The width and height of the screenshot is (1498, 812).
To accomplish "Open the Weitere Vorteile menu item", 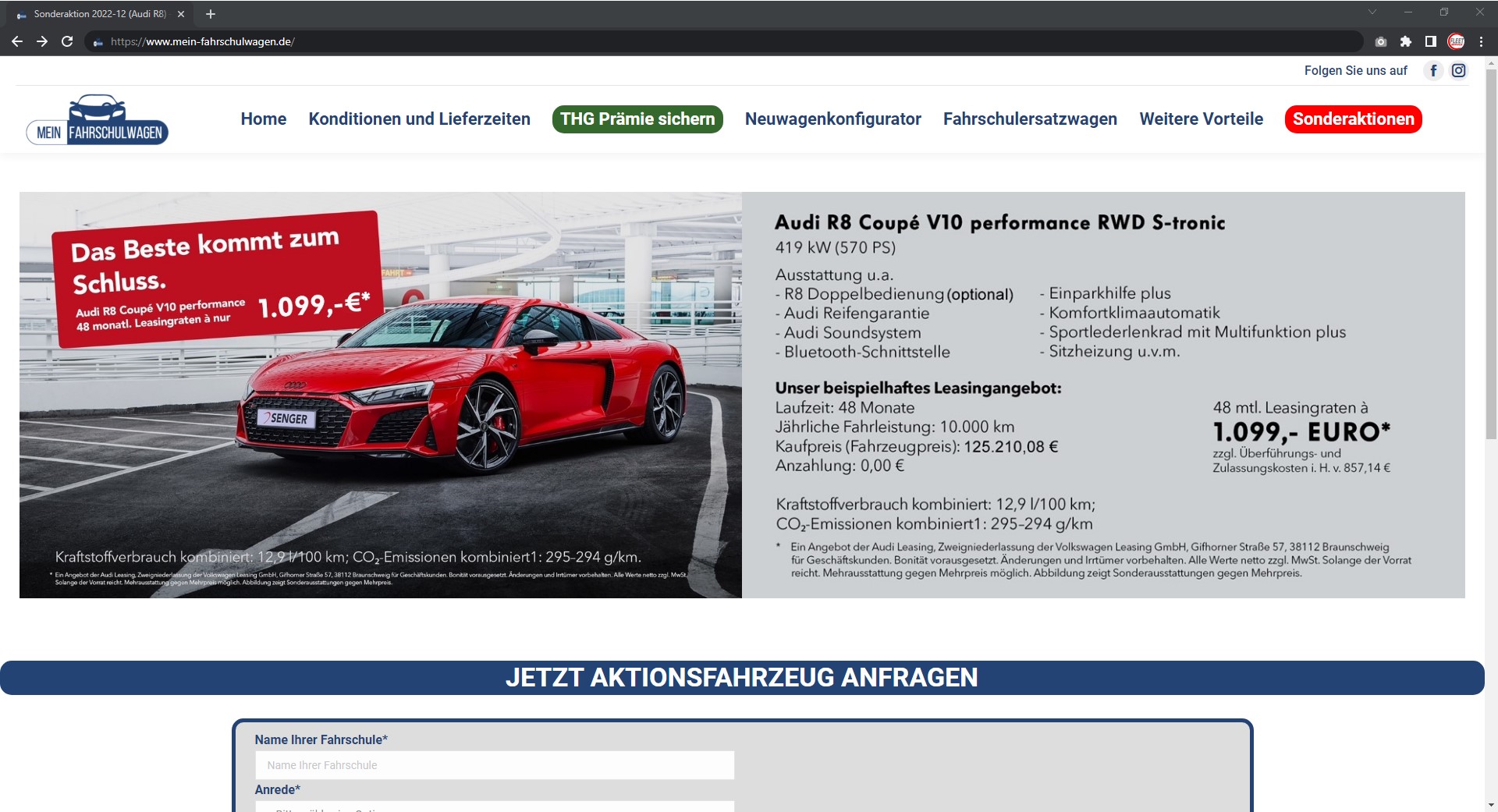I will click(x=1202, y=119).
